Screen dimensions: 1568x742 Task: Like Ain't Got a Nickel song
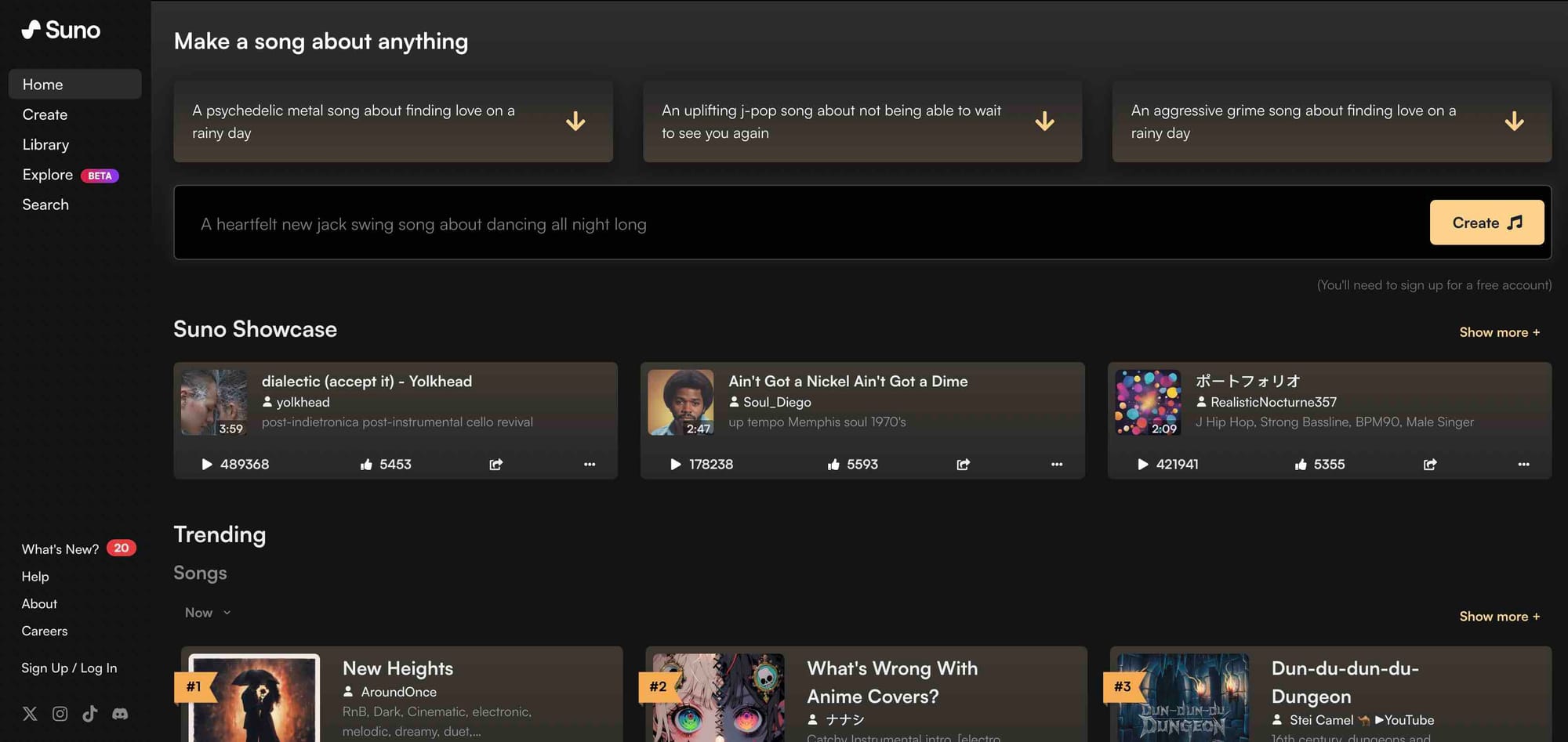coord(833,465)
